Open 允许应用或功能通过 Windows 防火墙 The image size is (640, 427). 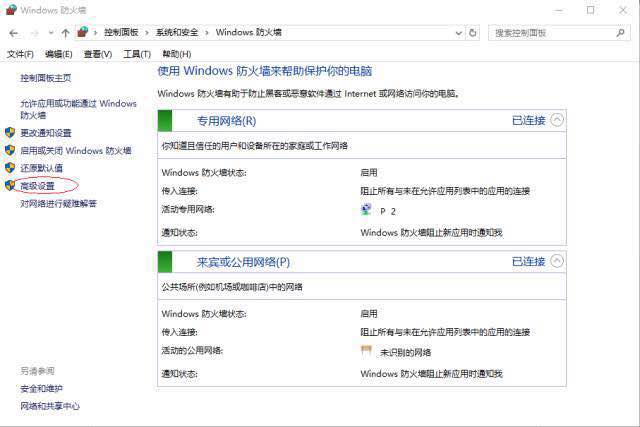point(78,109)
